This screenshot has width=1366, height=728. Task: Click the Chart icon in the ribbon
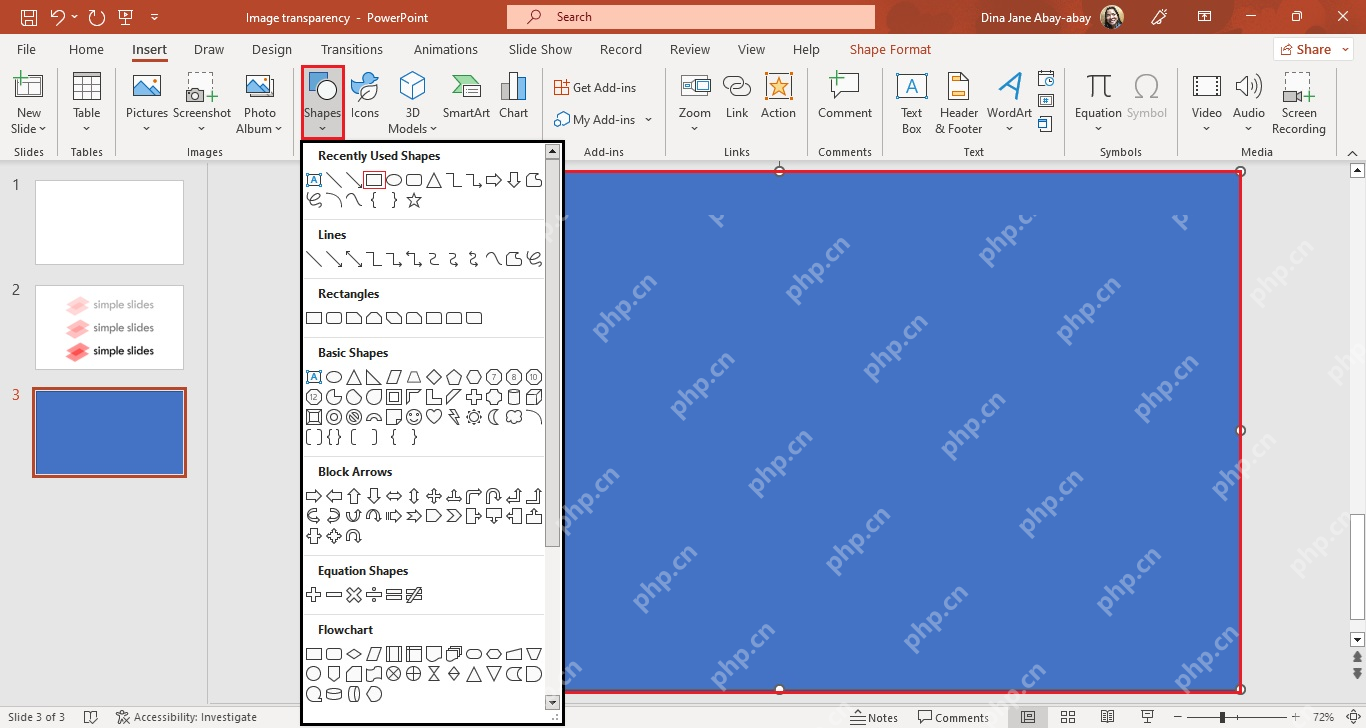click(x=513, y=97)
